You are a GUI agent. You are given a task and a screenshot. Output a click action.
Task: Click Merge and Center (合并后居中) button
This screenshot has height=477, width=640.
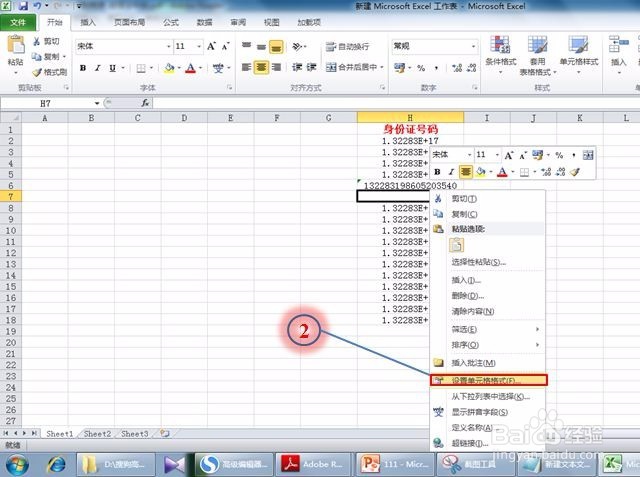click(351, 67)
